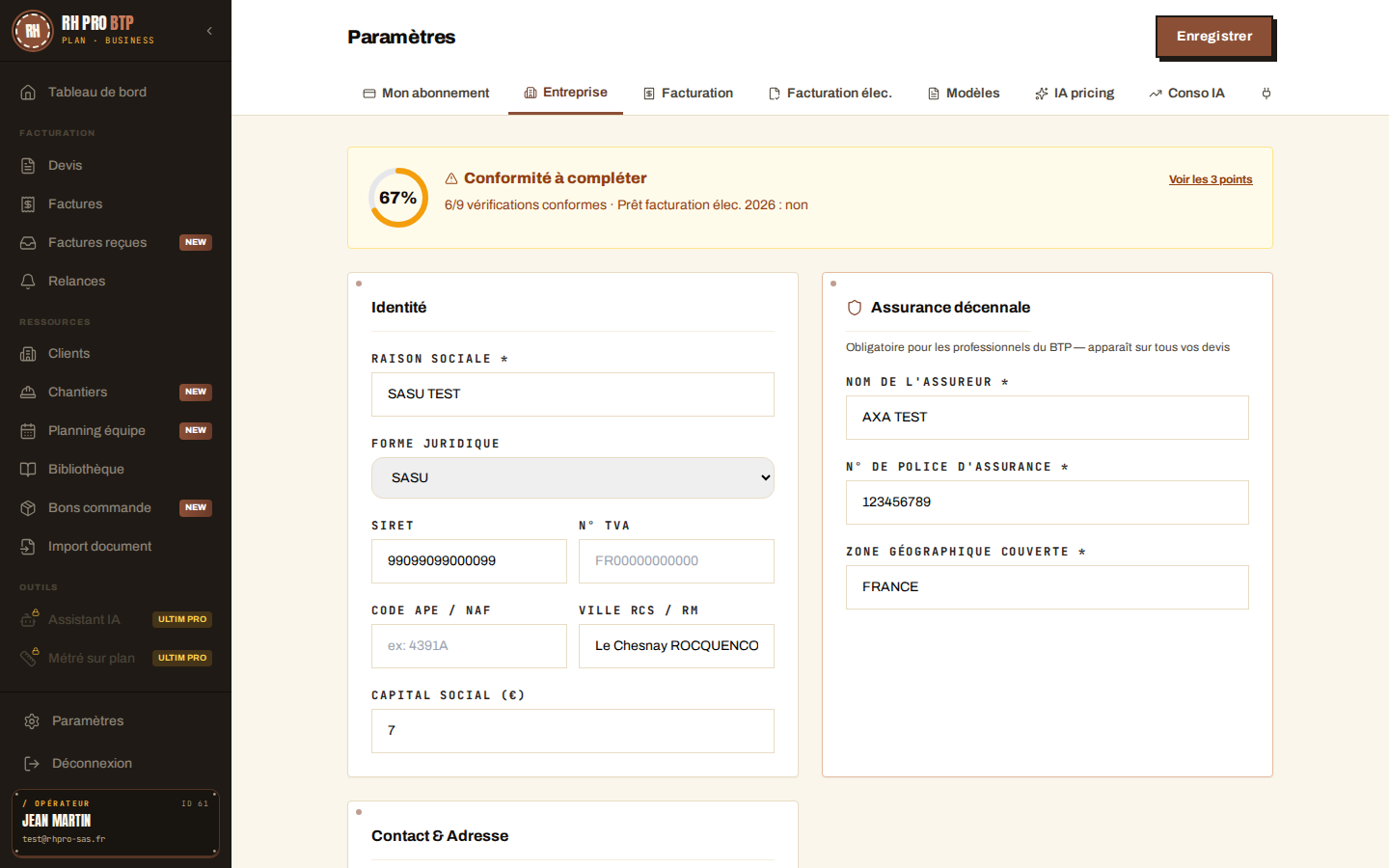Open the Bibliothèque book icon

click(28, 470)
